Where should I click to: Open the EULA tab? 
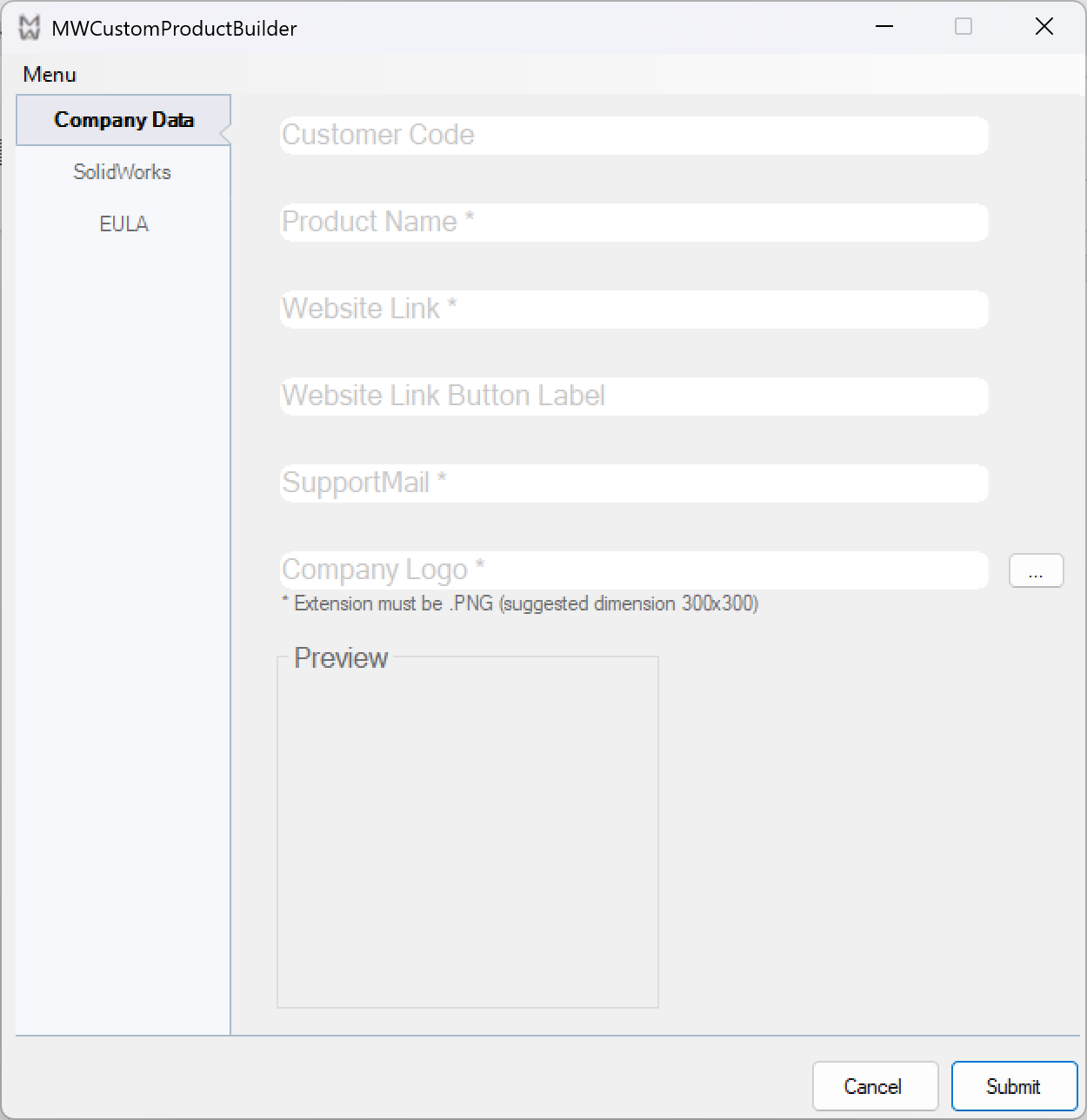click(x=123, y=224)
